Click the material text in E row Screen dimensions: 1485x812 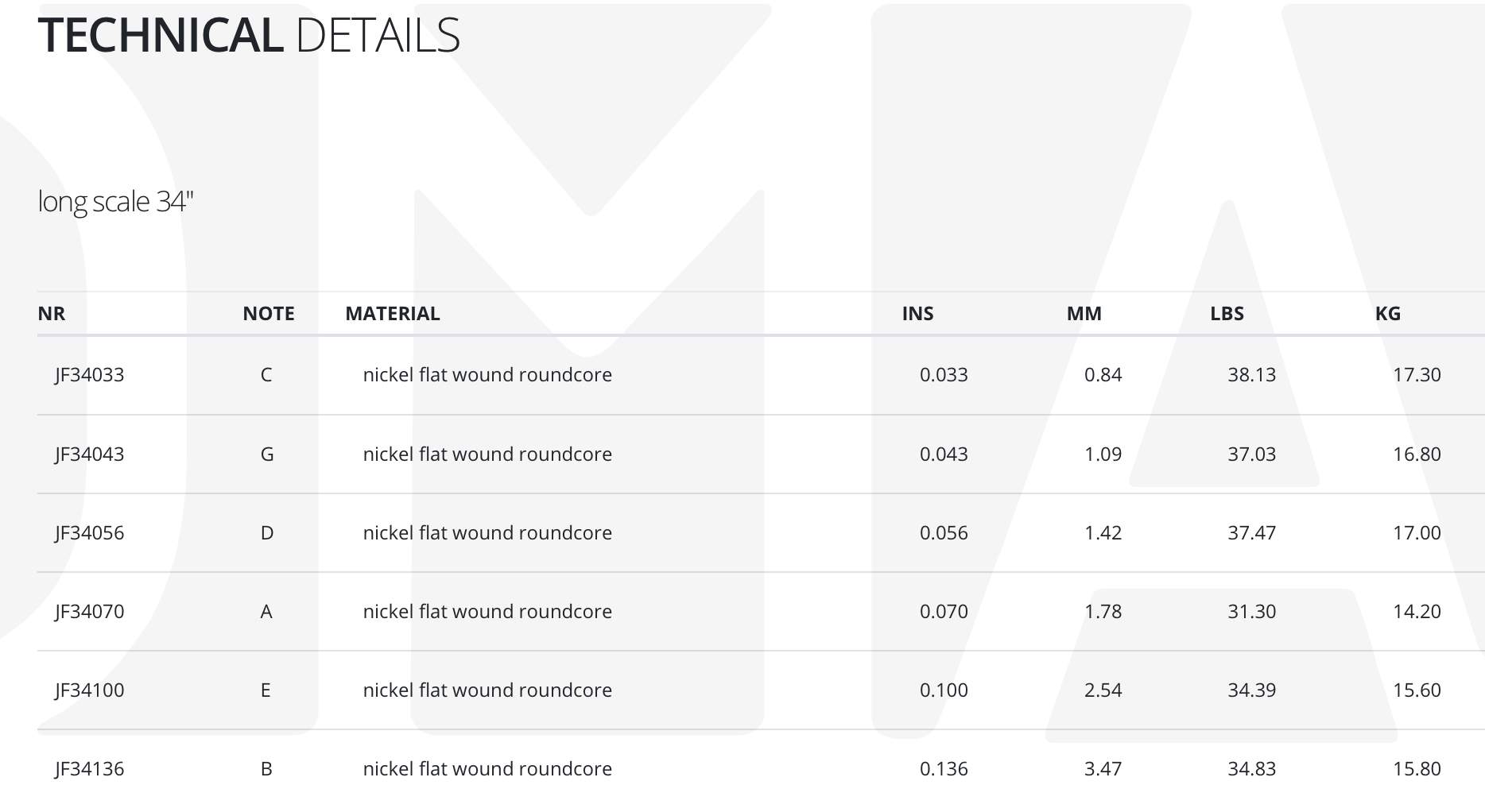[x=487, y=690]
